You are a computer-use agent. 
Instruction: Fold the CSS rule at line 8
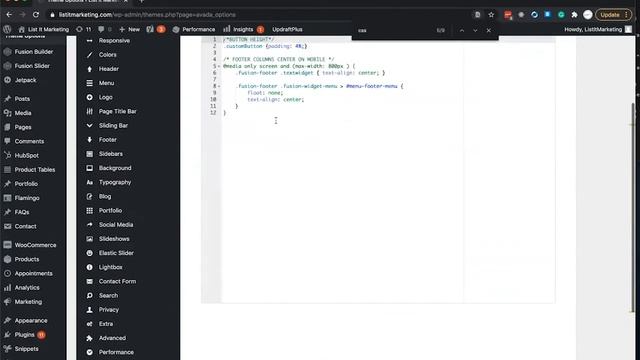coord(219,86)
